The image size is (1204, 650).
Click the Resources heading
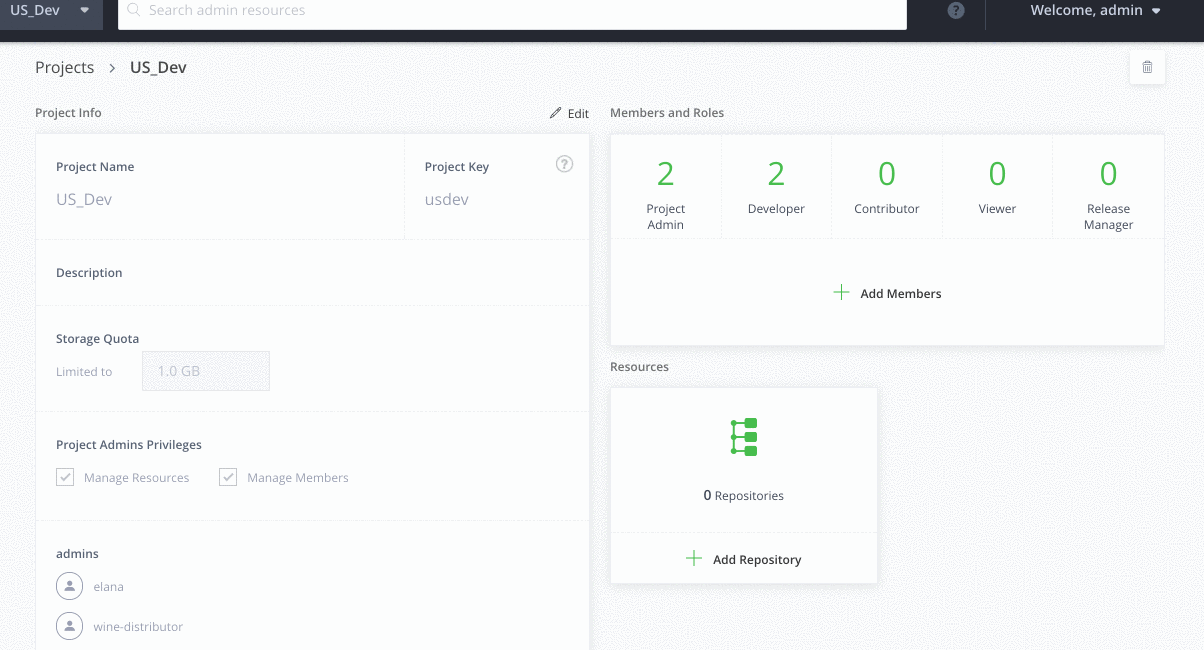coord(639,367)
